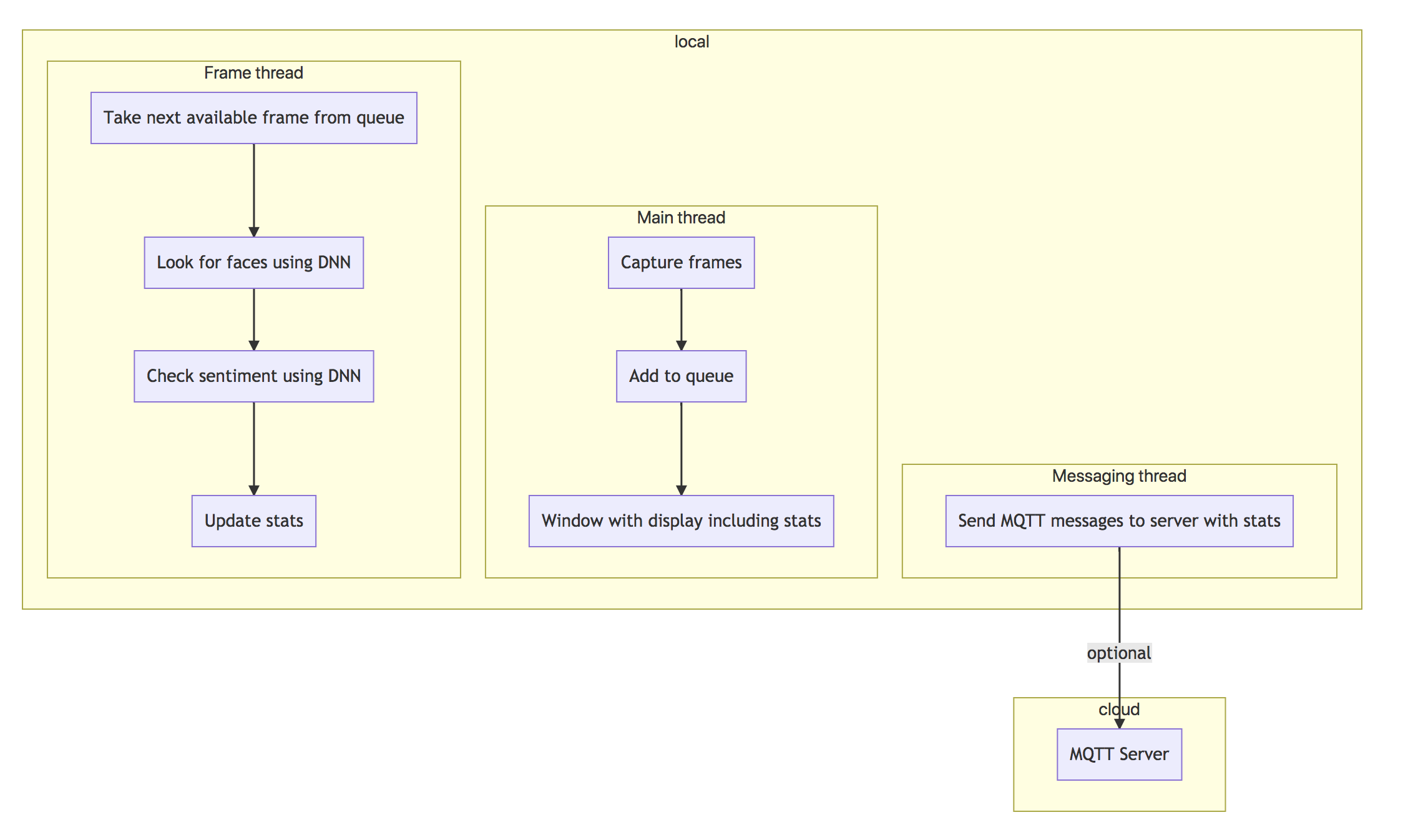Click the 'local' group label
Screen dimensions: 1403x840
click(x=692, y=42)
